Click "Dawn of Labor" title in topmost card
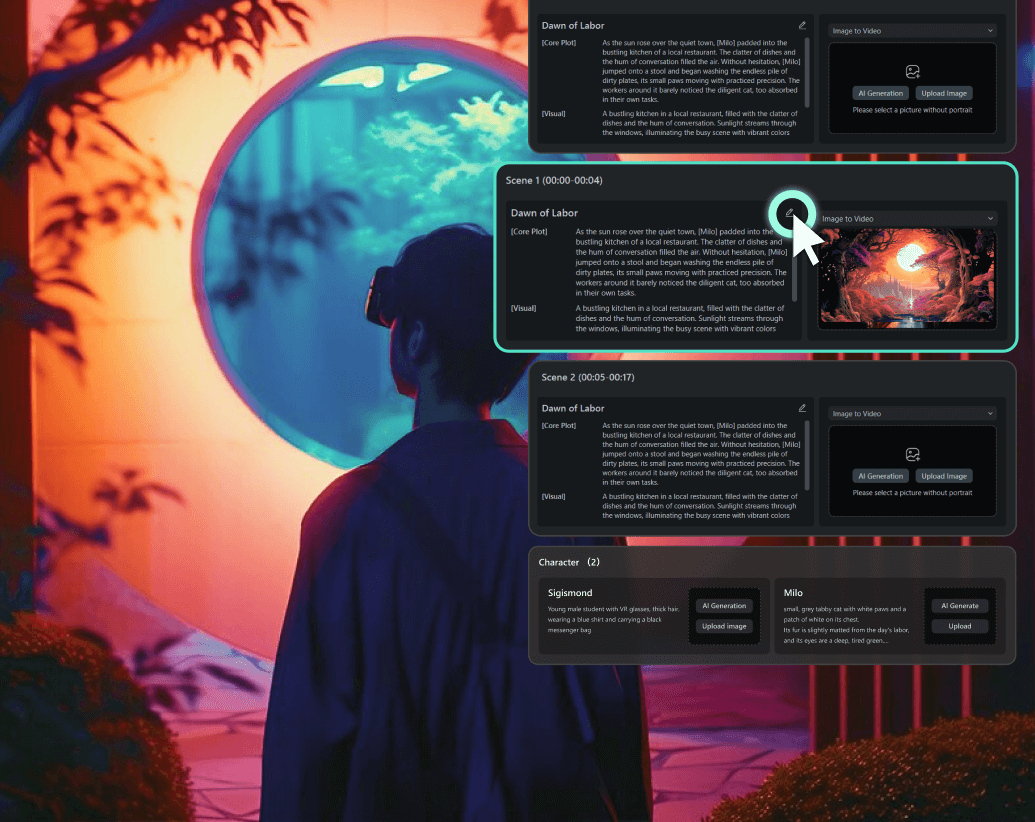Viewport: 1035px width, 822px height. 573,25
